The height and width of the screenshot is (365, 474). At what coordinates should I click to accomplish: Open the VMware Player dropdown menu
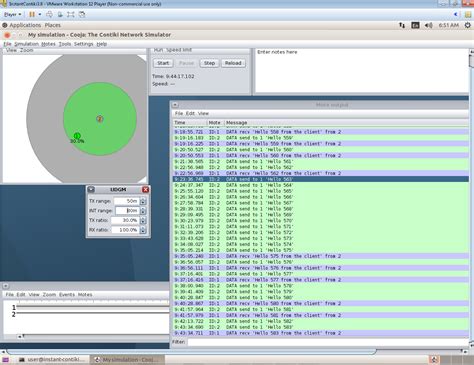[13, 14]
